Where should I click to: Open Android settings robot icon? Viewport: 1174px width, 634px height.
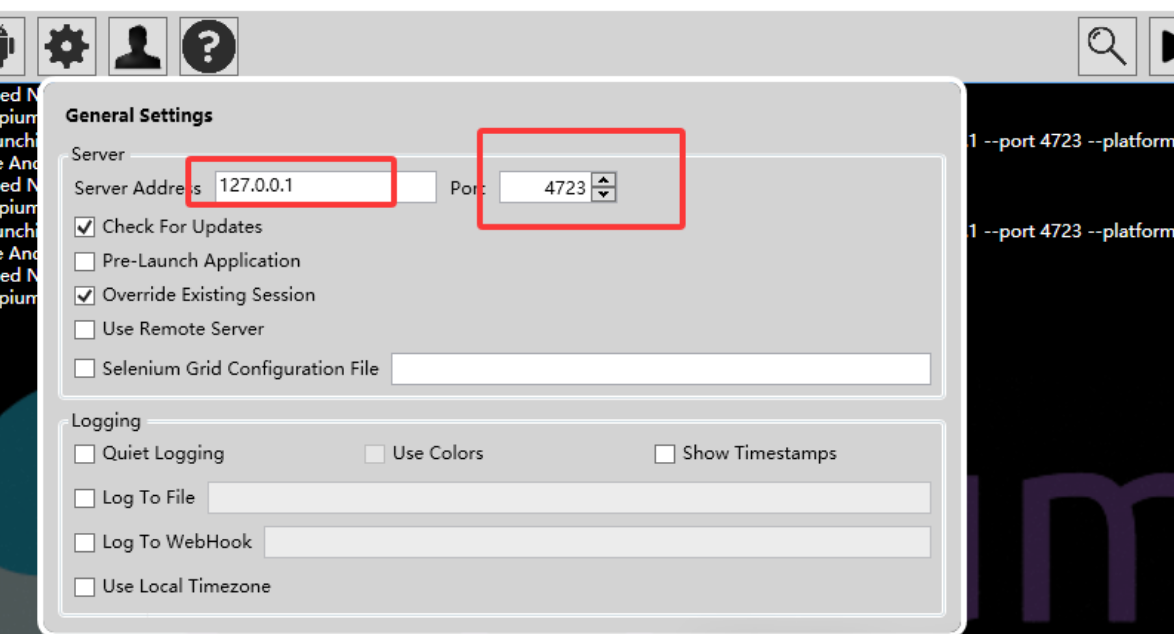pos(10,46)
